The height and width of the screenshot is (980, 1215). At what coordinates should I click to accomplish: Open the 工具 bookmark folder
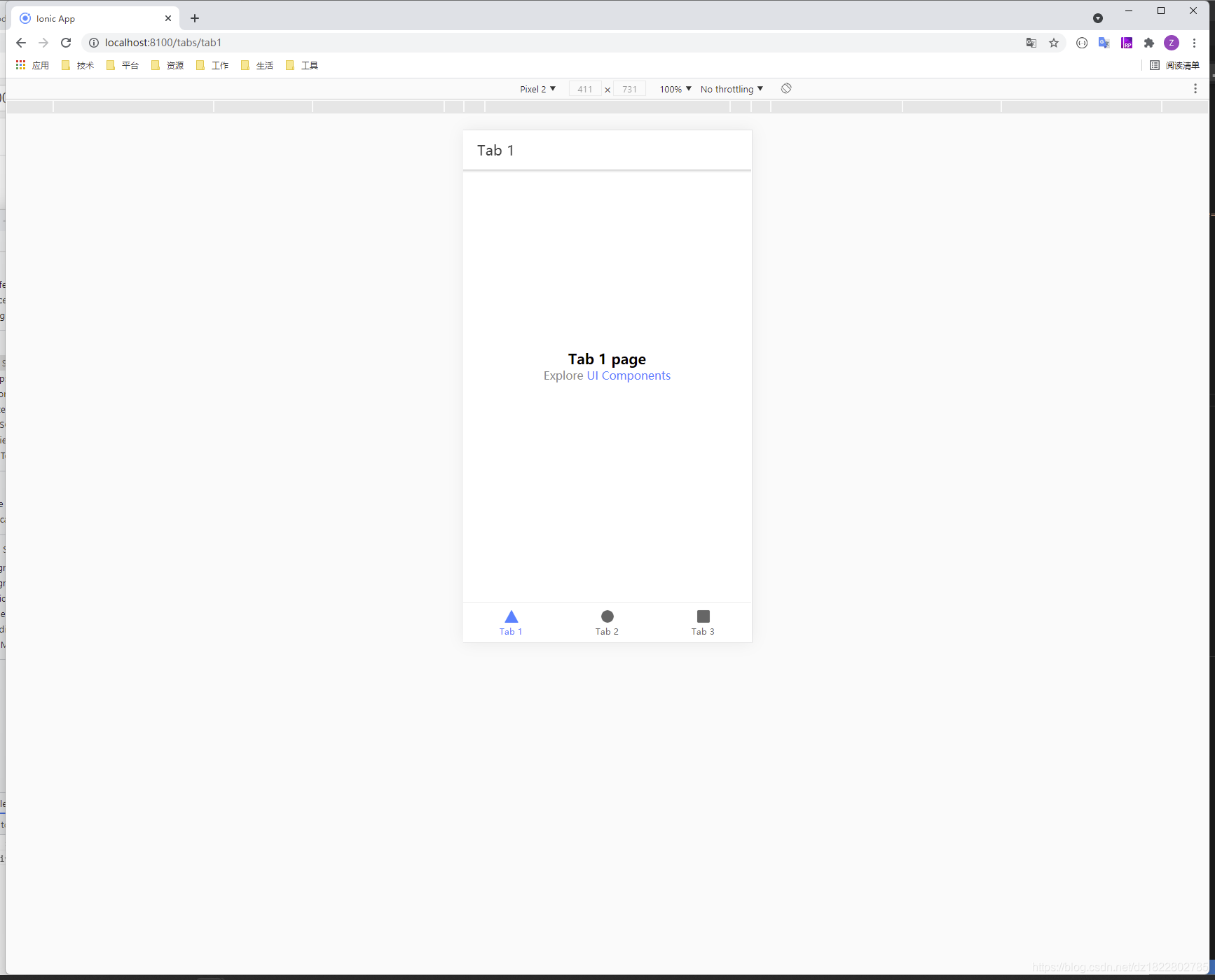[x=302, y=65]
